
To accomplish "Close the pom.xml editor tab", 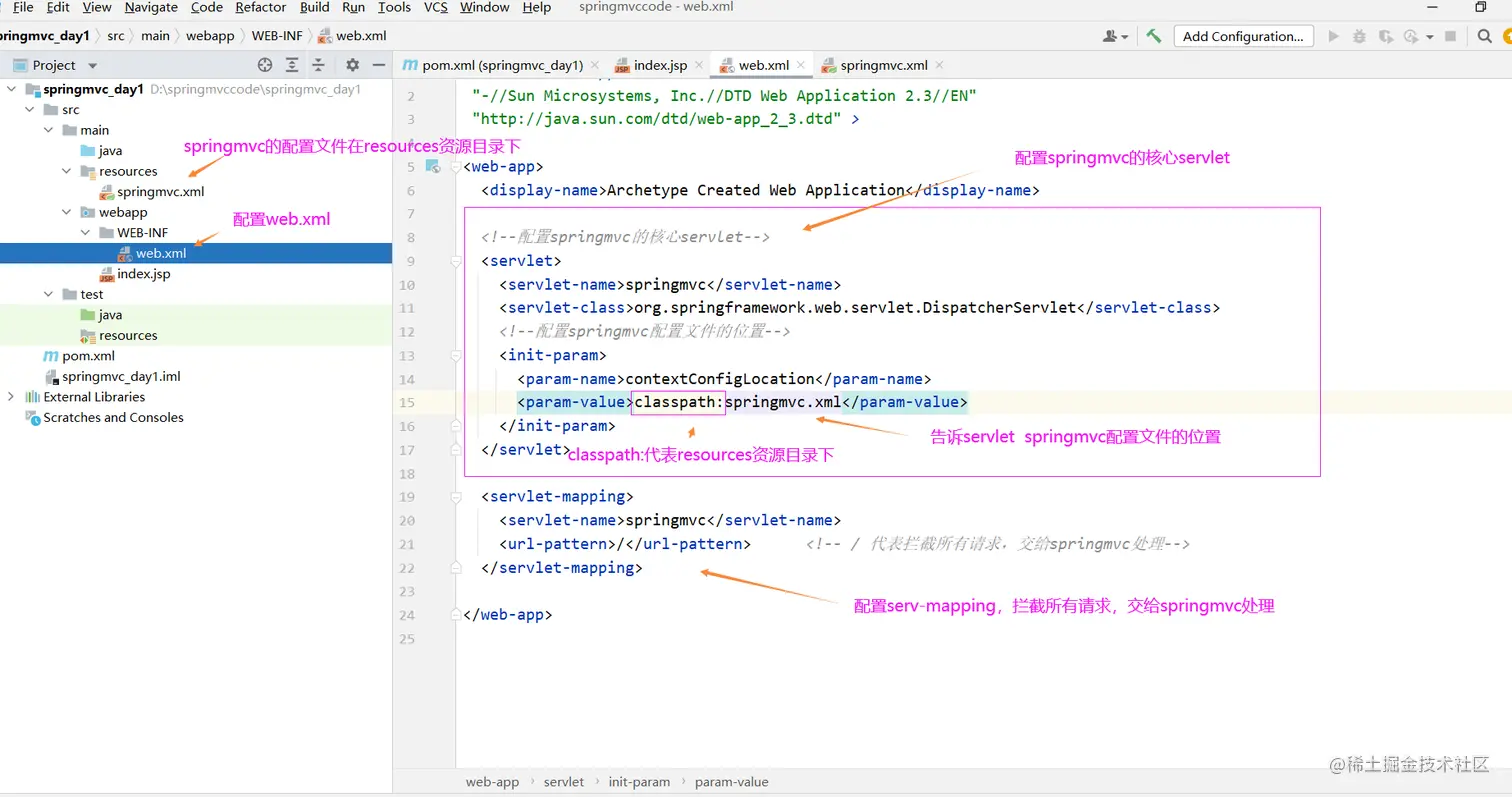I will pyautogui.click(x=595, y=65).
